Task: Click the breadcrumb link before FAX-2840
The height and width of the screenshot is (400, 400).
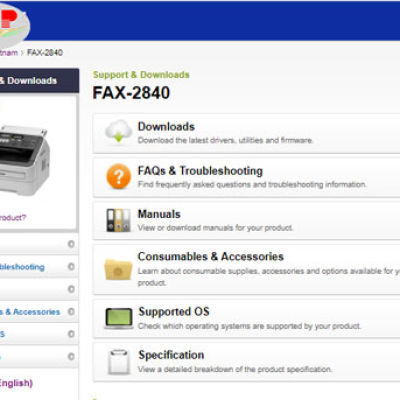Action: point(9,53)
